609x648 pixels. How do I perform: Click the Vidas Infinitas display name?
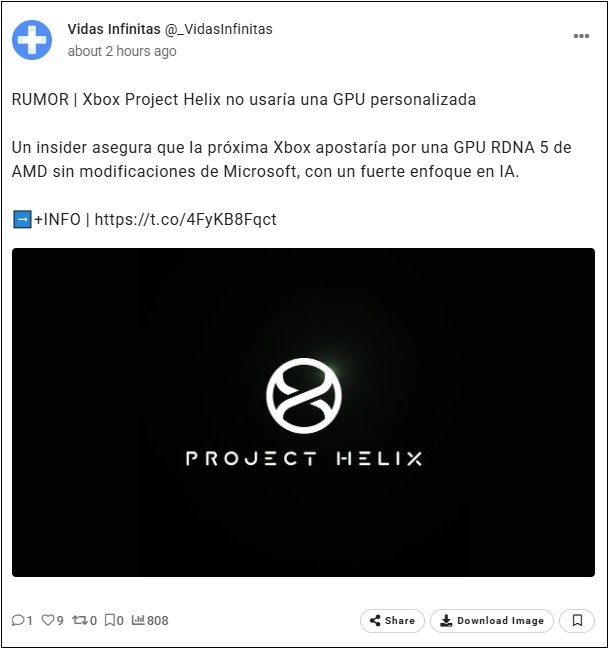pyautogui.click(x=114, y=29)
